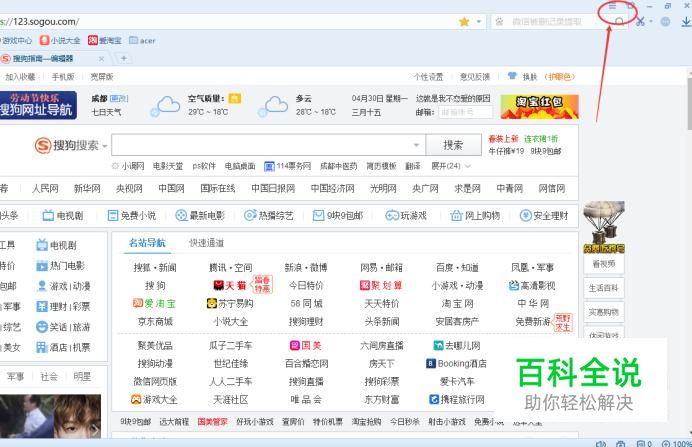
Task: Open 新华网 from the news sites row
Action: pos(87,188)
